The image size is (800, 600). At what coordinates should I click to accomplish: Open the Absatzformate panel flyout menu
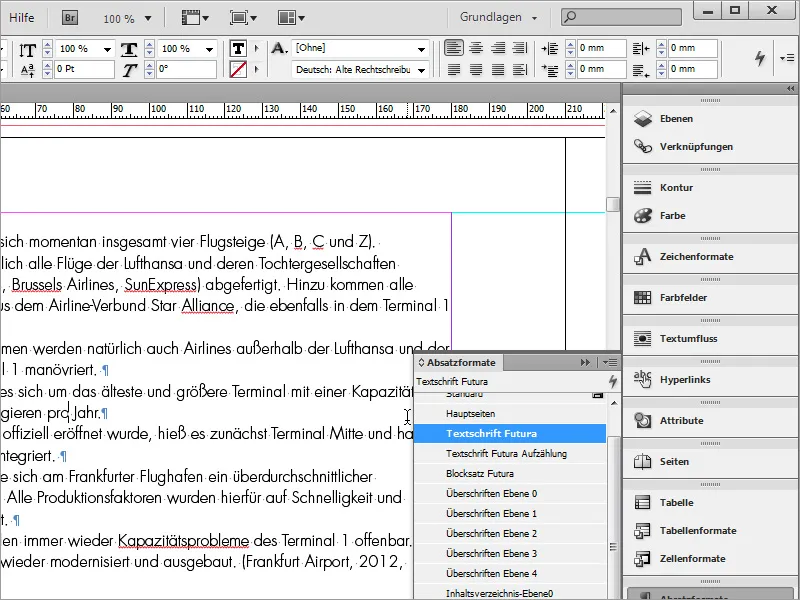pos(610,363)
